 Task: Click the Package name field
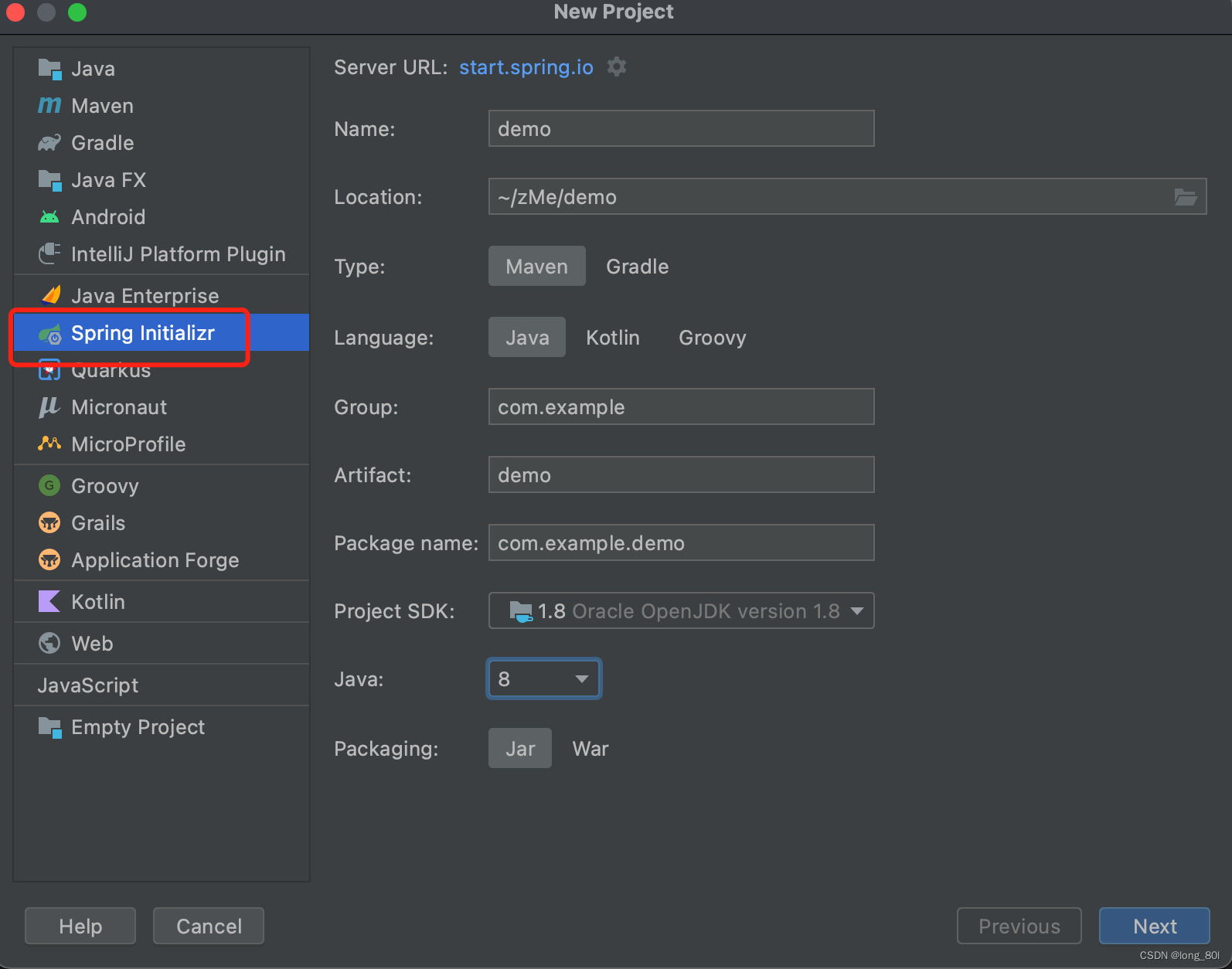[x=682, y=542]
